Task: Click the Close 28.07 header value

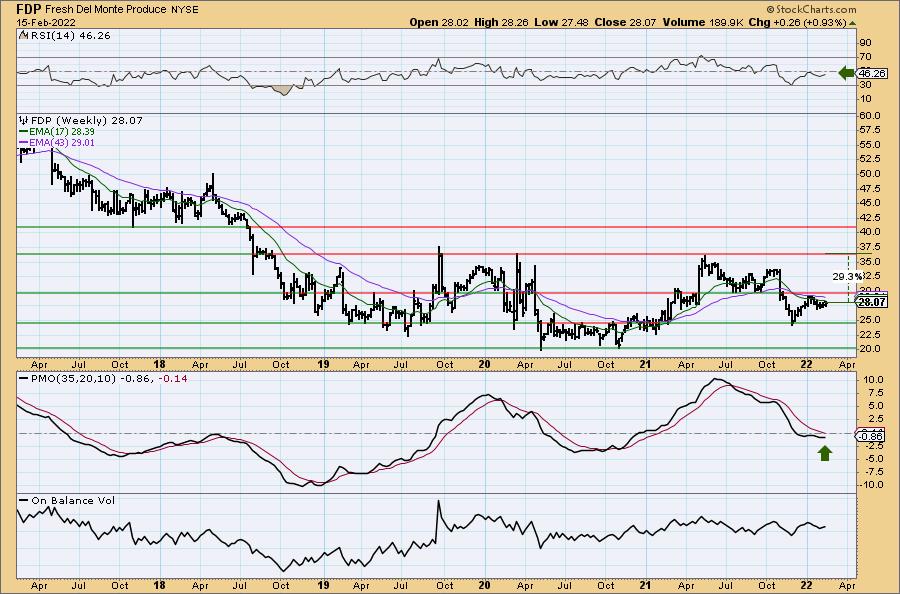Action: [x=625, y=22]
